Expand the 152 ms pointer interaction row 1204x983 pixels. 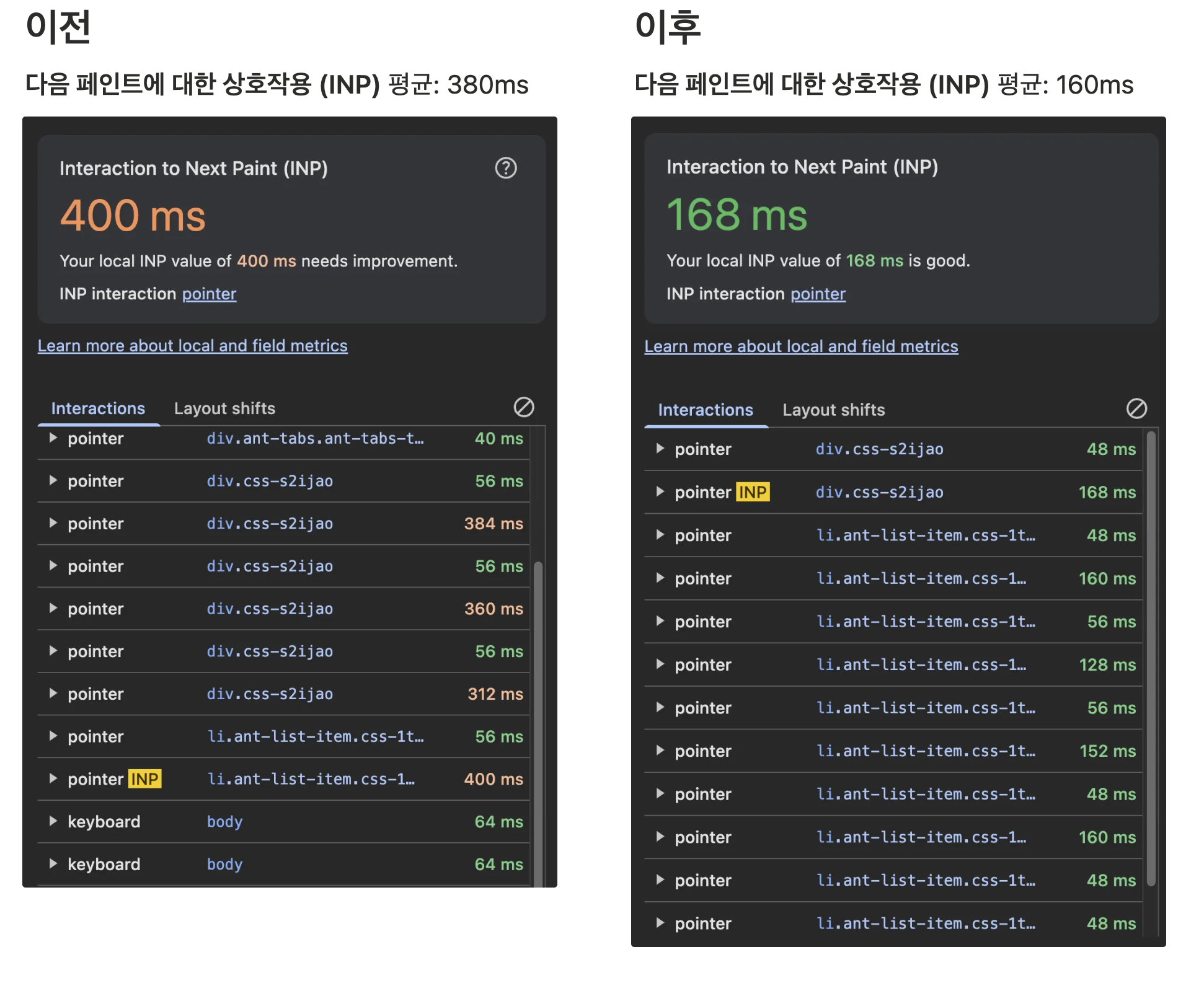point(660,751)
